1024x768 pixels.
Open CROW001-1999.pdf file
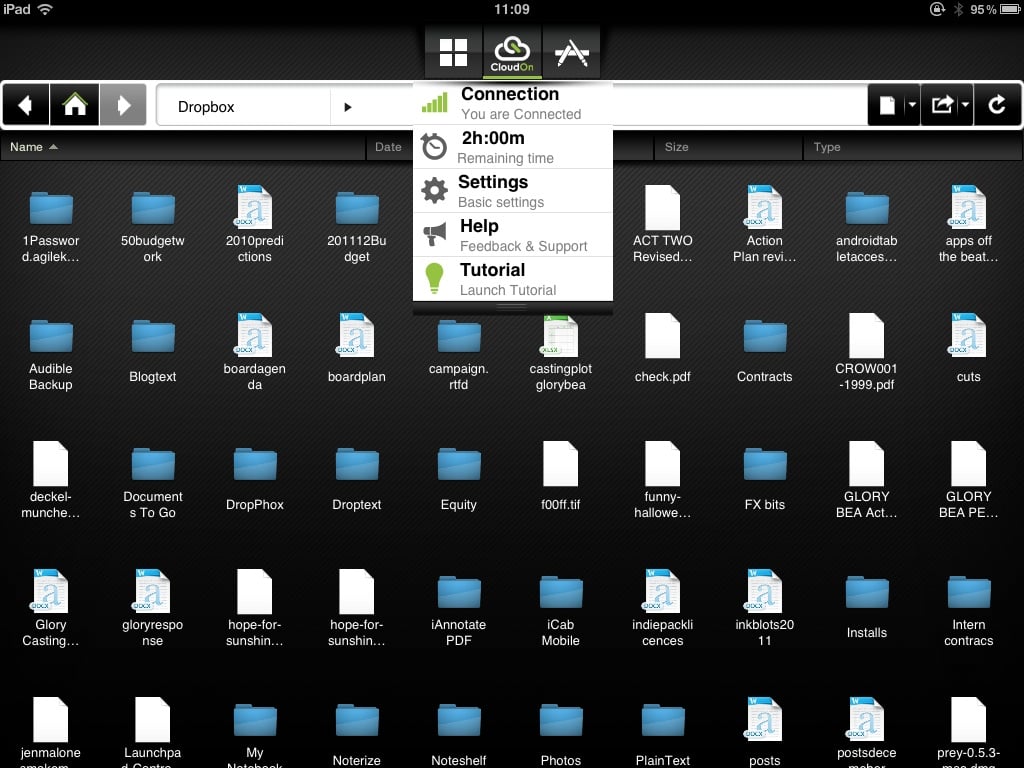pyautogui.click(x=867, y=353)
